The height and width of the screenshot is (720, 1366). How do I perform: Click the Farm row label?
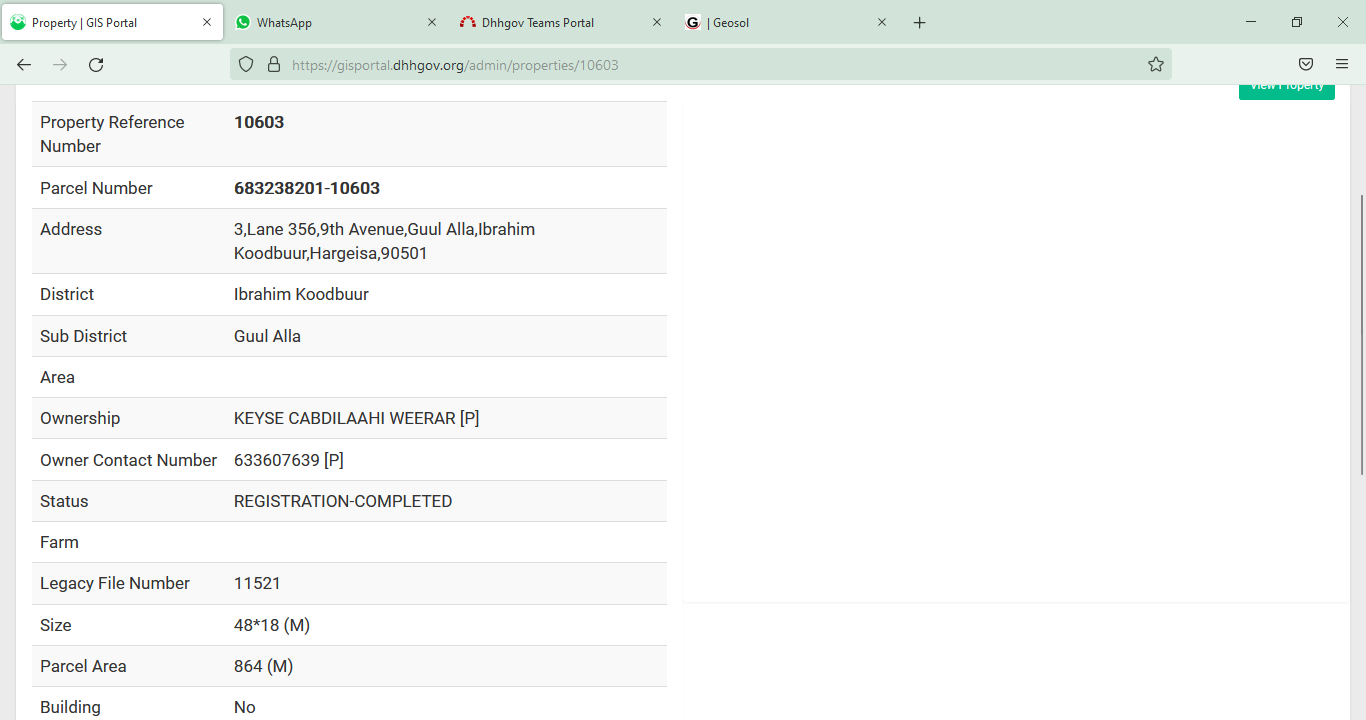pyautogui.click(x=59, y=542)
